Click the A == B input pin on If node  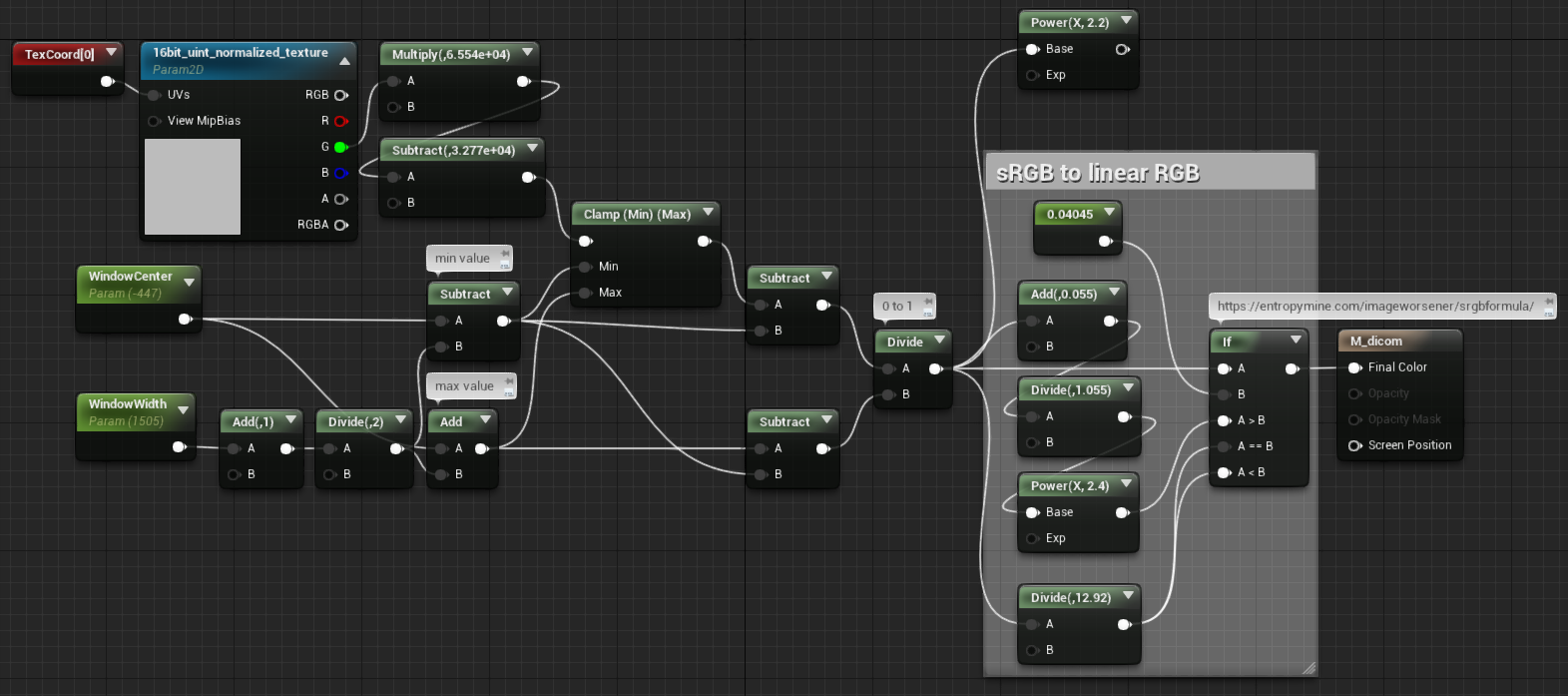[1224, 446]
